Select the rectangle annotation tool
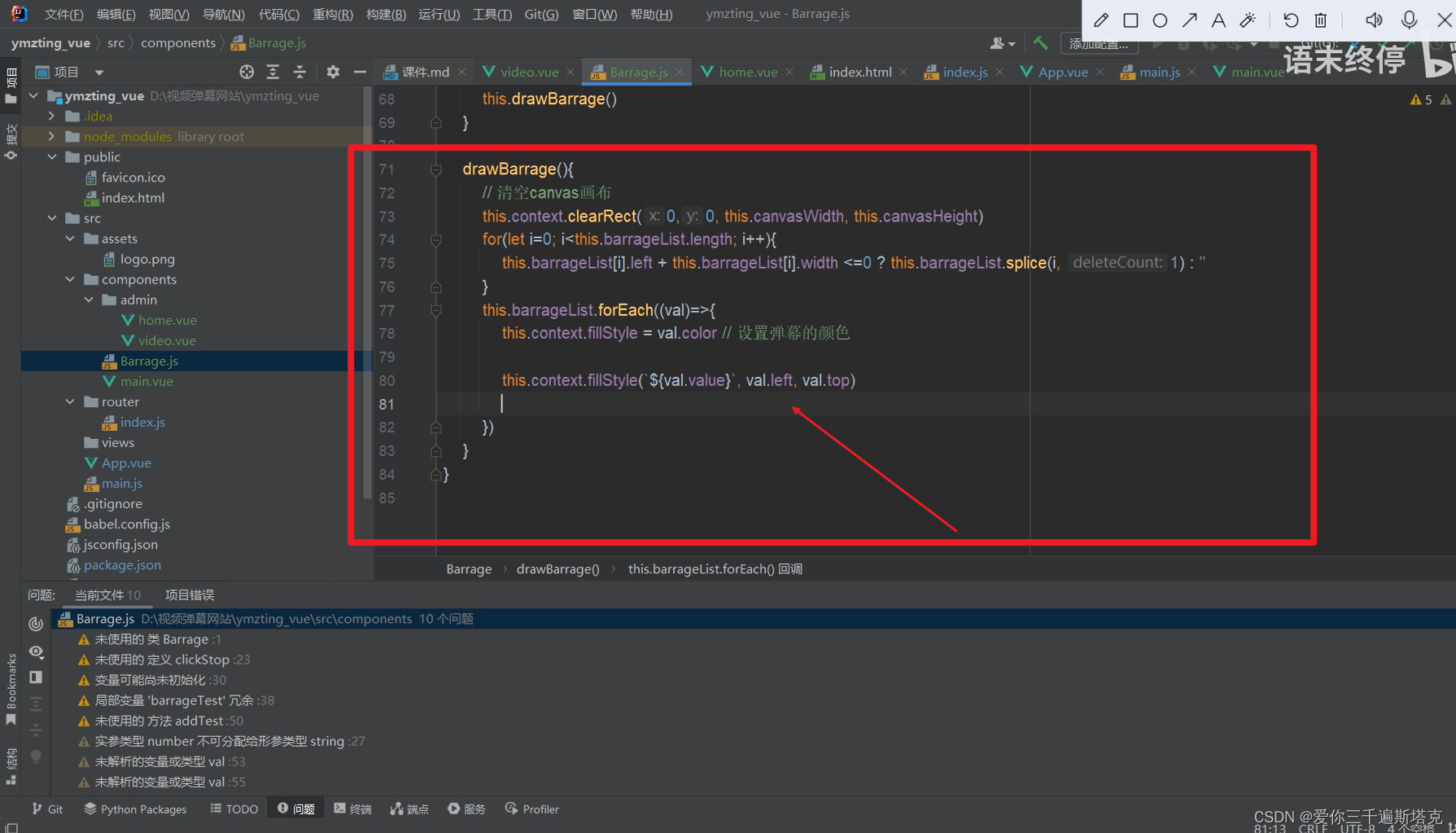The height and width of the screenshot is (833, 1456). [x=1130, y=20]
